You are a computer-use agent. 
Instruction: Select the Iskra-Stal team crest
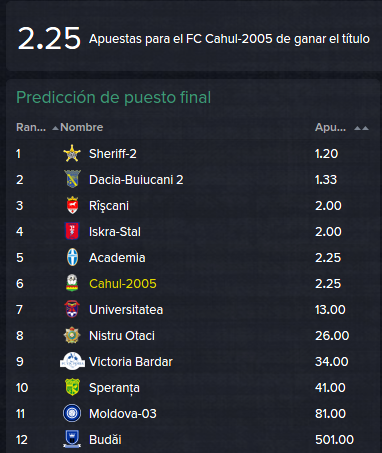click(x=72, y=231)
